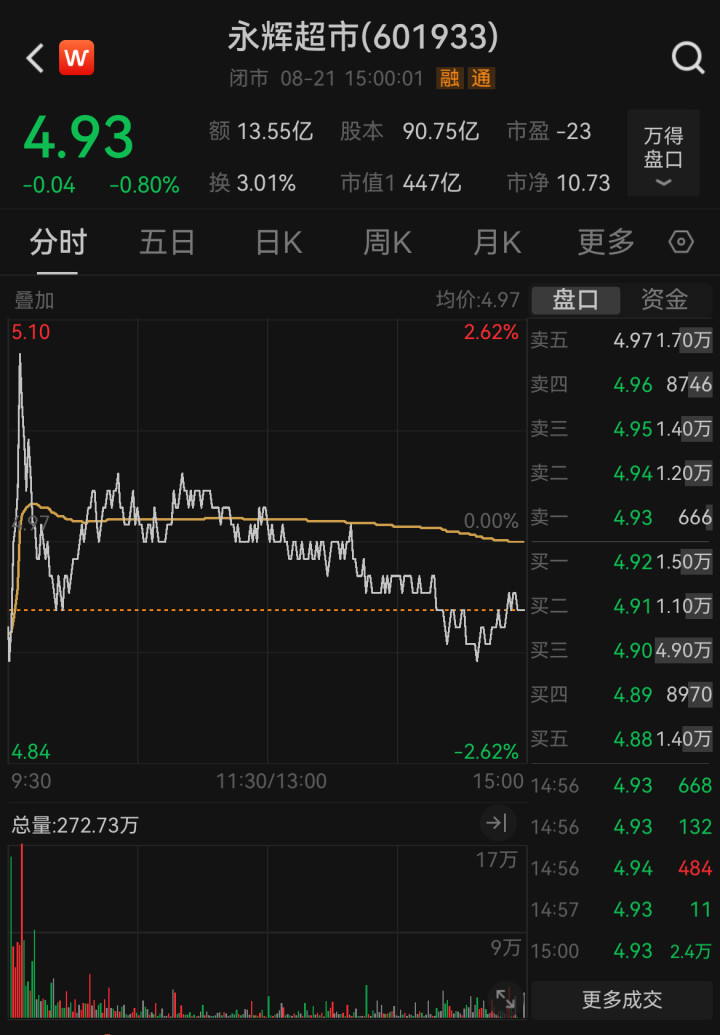Open 更多成交 more trades button
The height and width of the screenshot is (1035, 720).
(x=622, y=999)
